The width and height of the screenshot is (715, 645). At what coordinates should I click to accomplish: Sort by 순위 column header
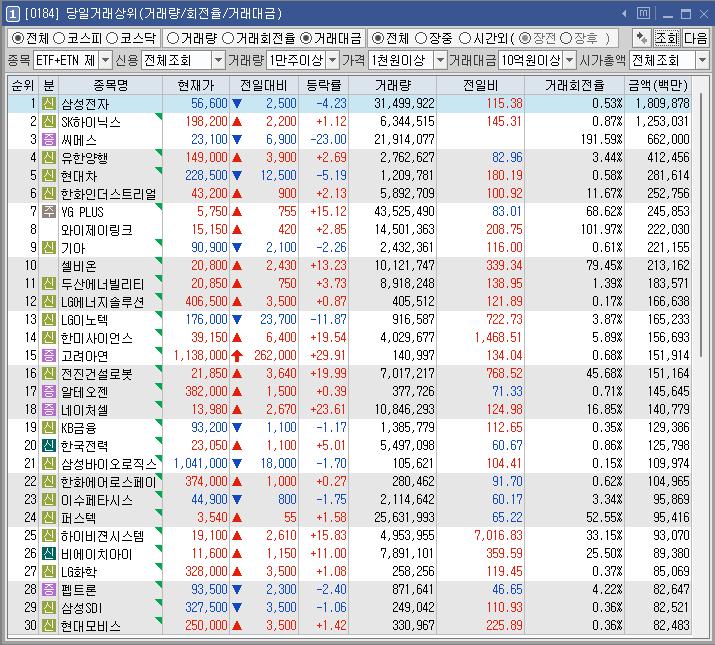[x=23, y=85]
